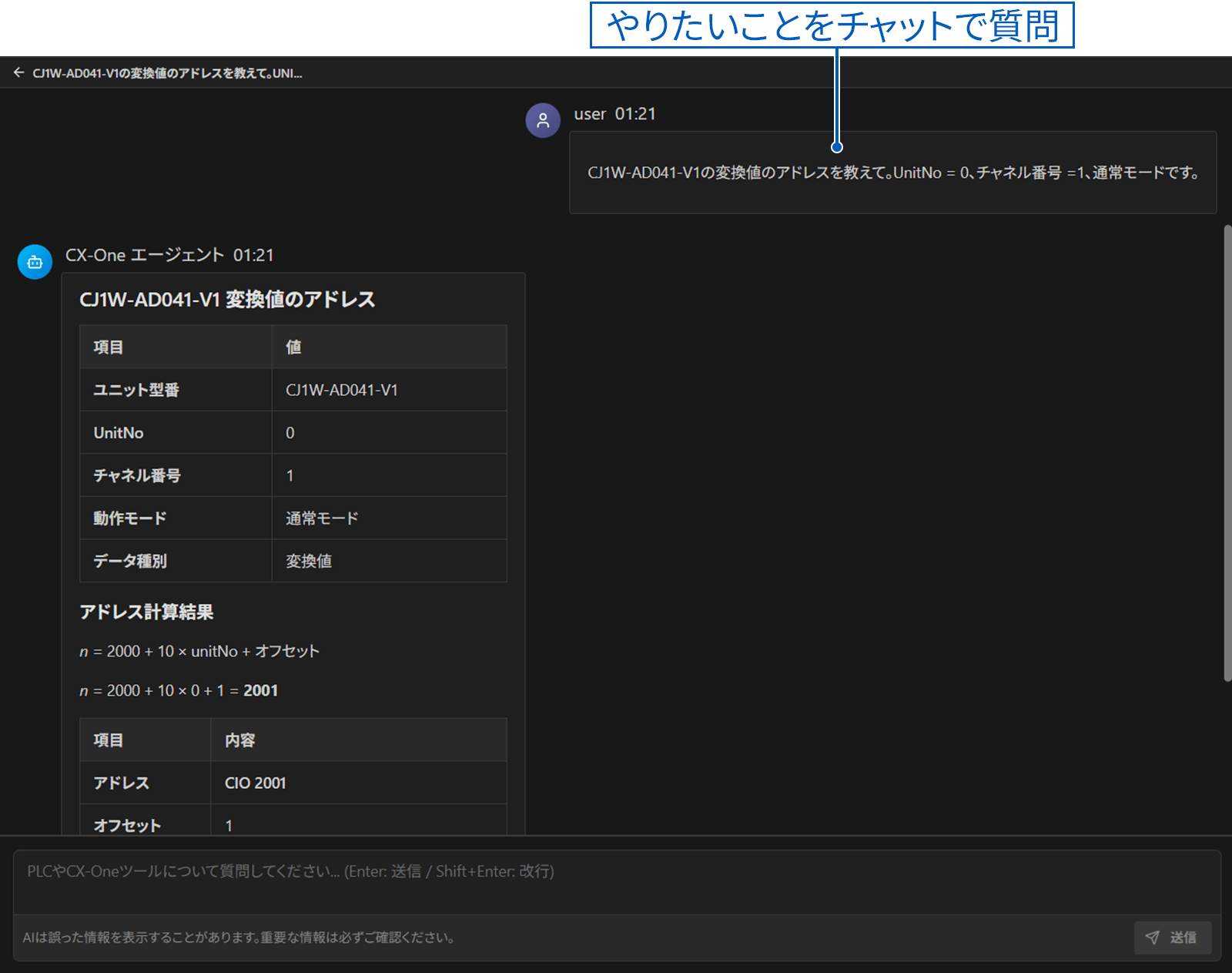Click the formula n = 2000 + 10 × unitNo + オフセット
The width and height of the screenshot is (1232, 973).
[199, 651]
